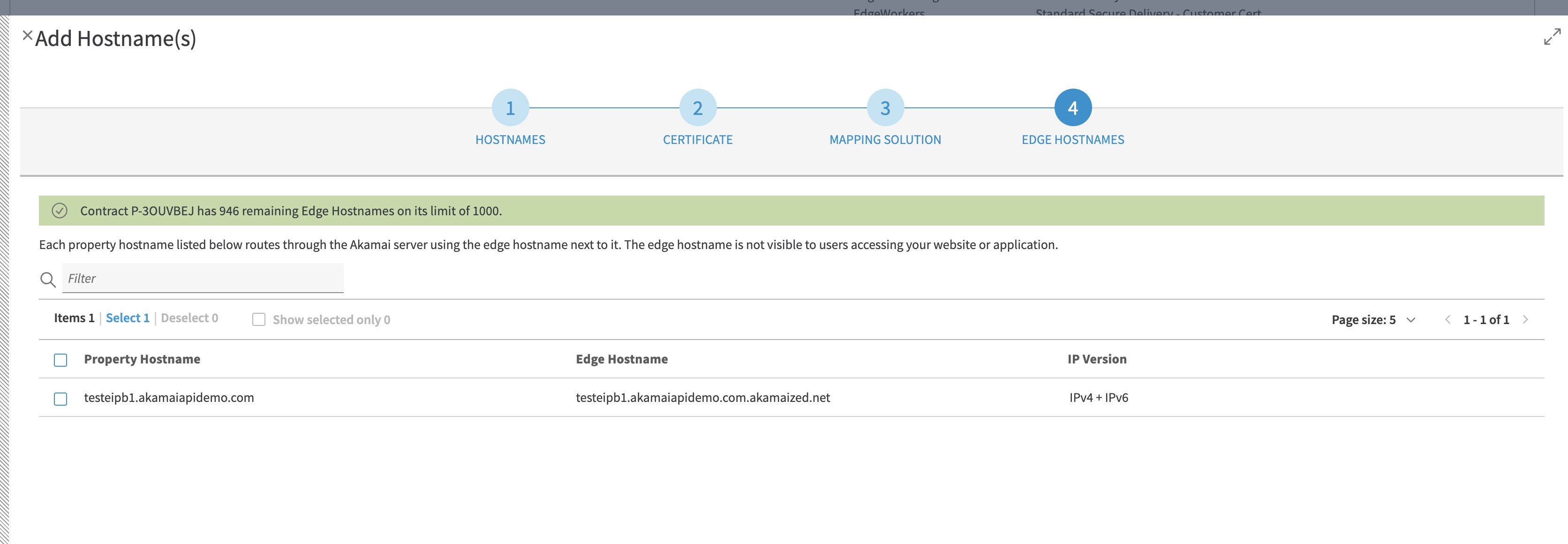Open the CERTIFICATE step label
Screen dimensions: 1568x544
click(x=698, y=140)
